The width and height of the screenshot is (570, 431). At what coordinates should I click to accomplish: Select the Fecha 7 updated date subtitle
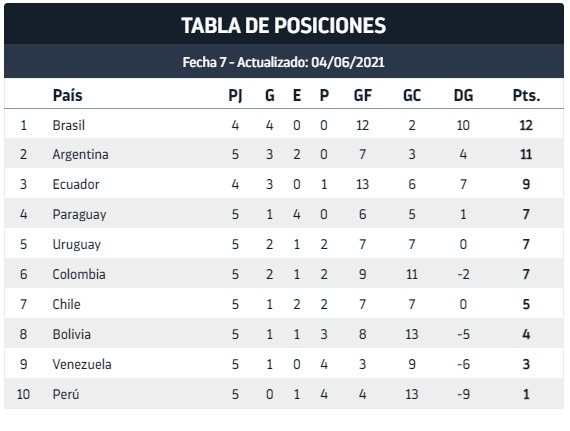click(284, 62)
